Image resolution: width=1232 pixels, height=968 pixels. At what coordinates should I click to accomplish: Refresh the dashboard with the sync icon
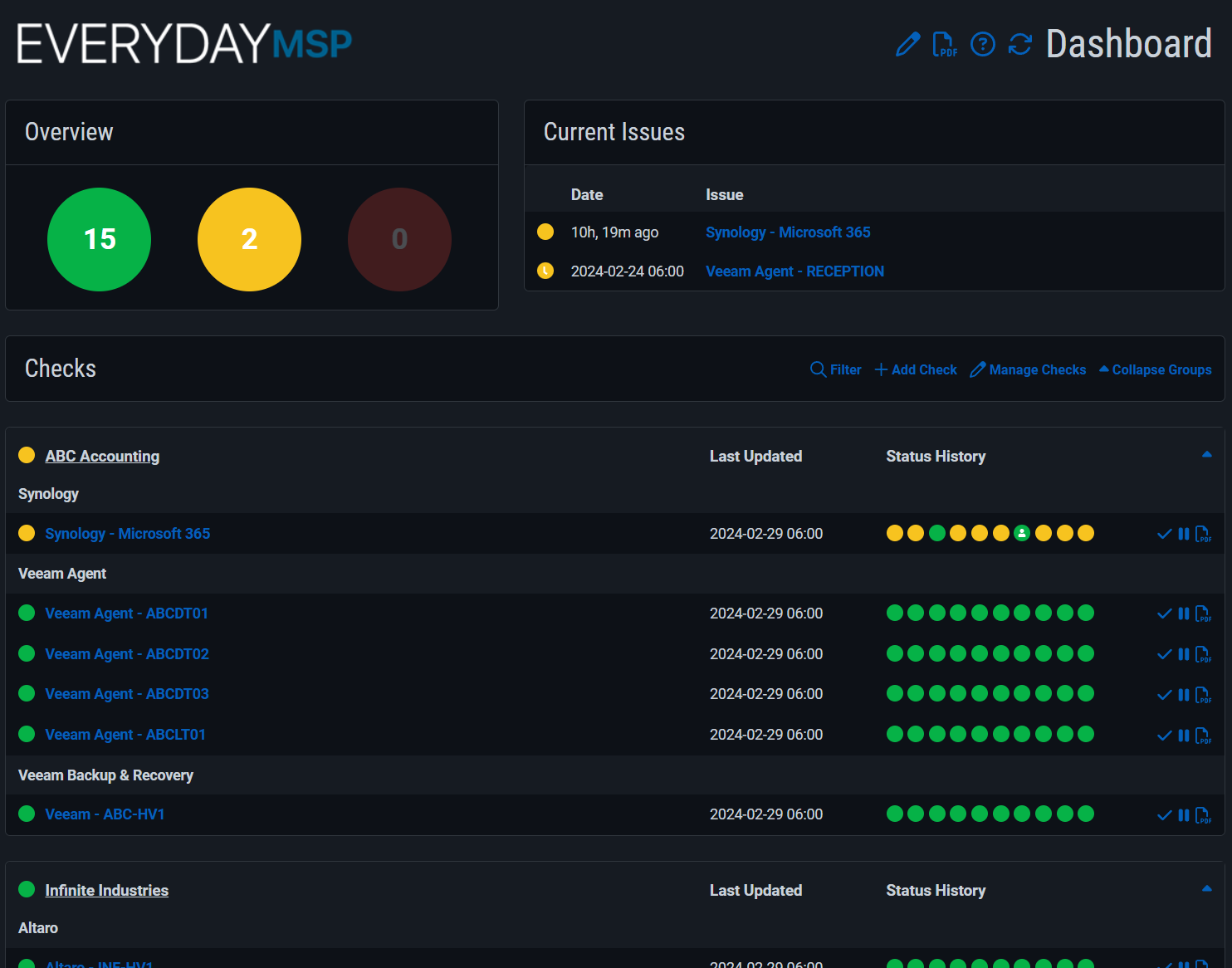(x=1019, y=44)
